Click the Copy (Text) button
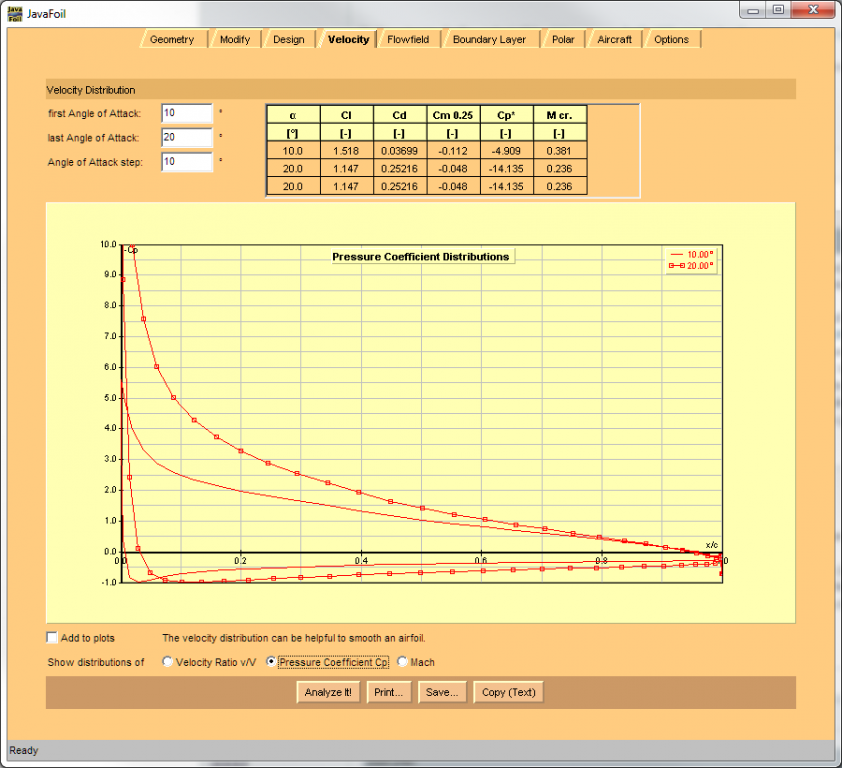The width and height of the screenshot is (842, 768). tap(508, 692)
